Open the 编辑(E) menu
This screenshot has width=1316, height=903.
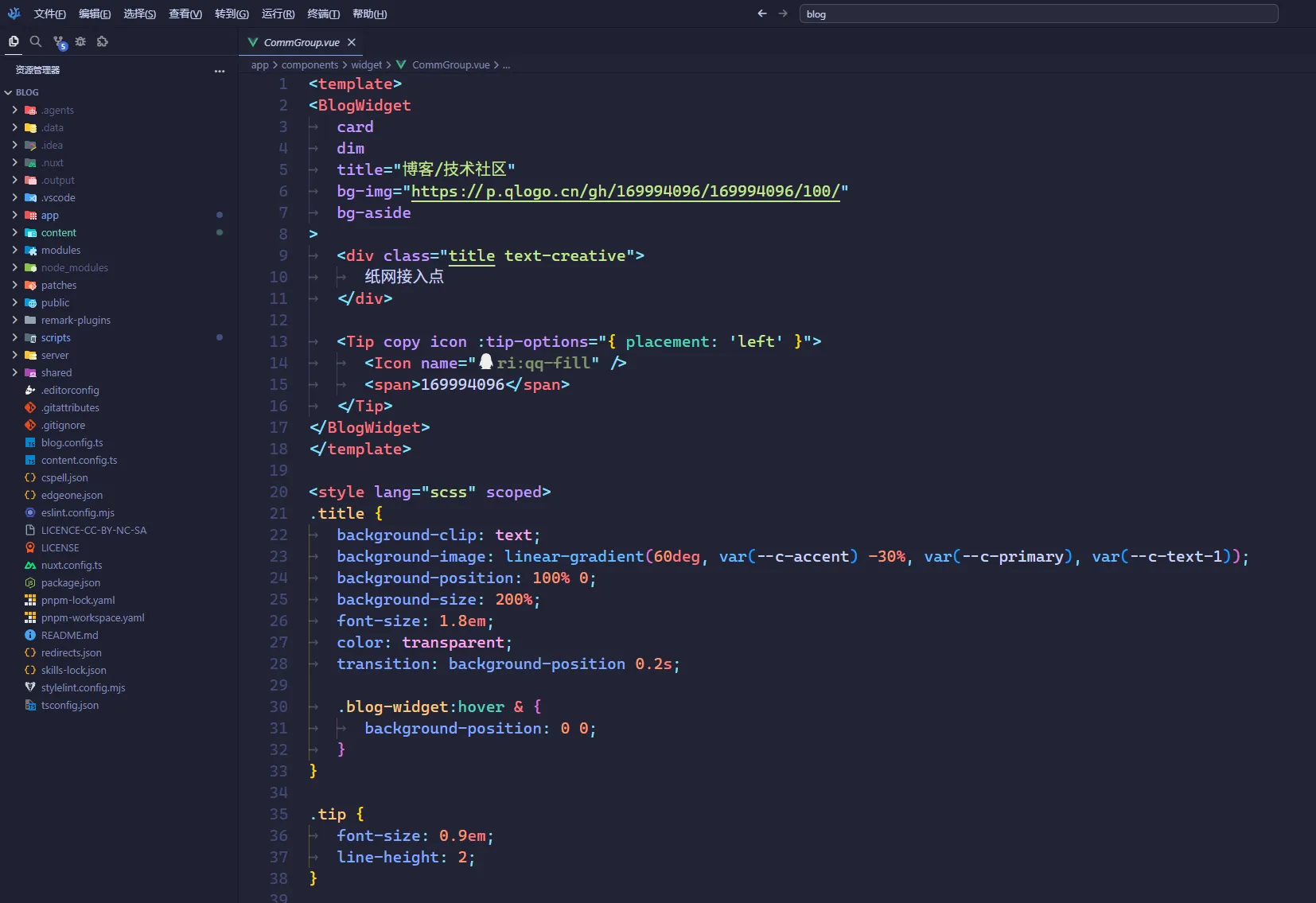click(95, 14)
